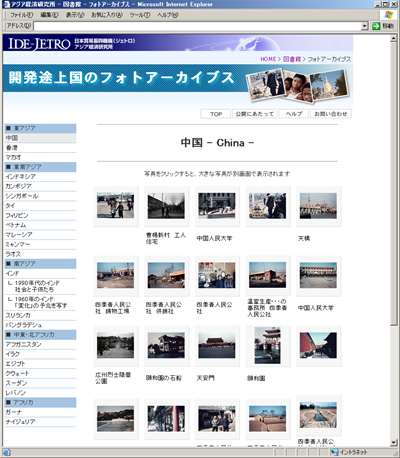Follow the 図書館 breadcrumb link
Screen dimensions: 400x458
[292, 59]
